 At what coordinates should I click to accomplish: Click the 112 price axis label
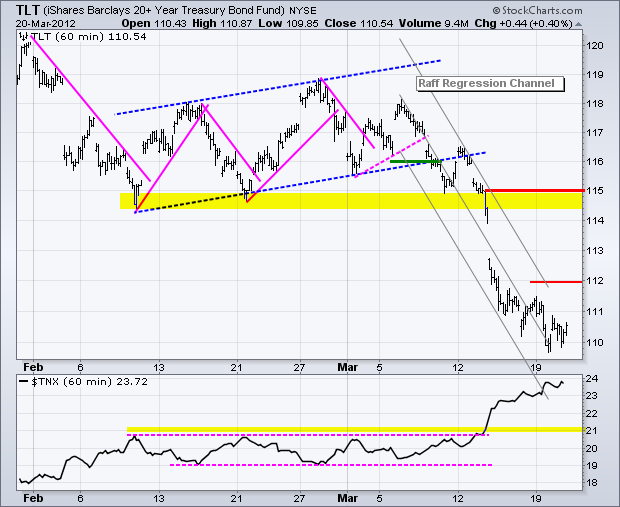click(x=595, y=281)
